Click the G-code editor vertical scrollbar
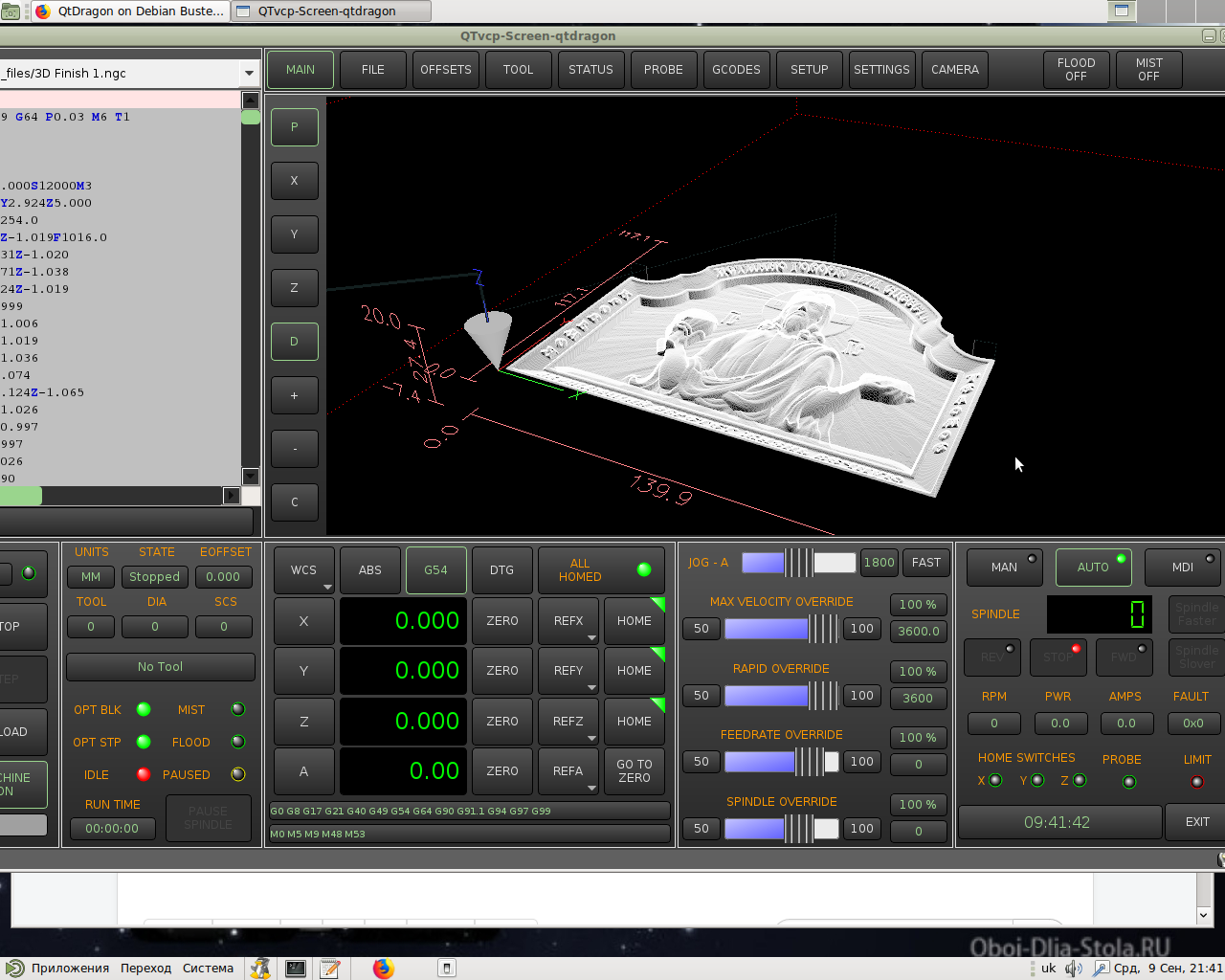 [250, 289]
